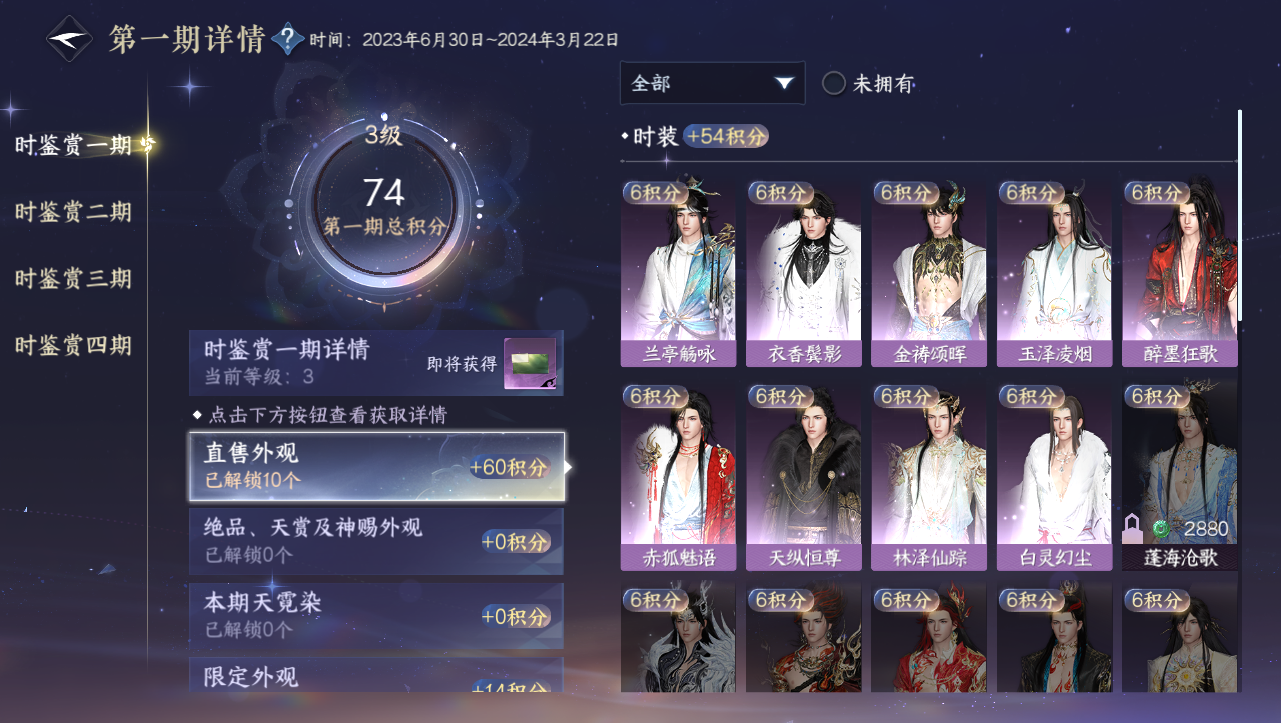Open the 全部 filter dropdown

coord(712,83)
